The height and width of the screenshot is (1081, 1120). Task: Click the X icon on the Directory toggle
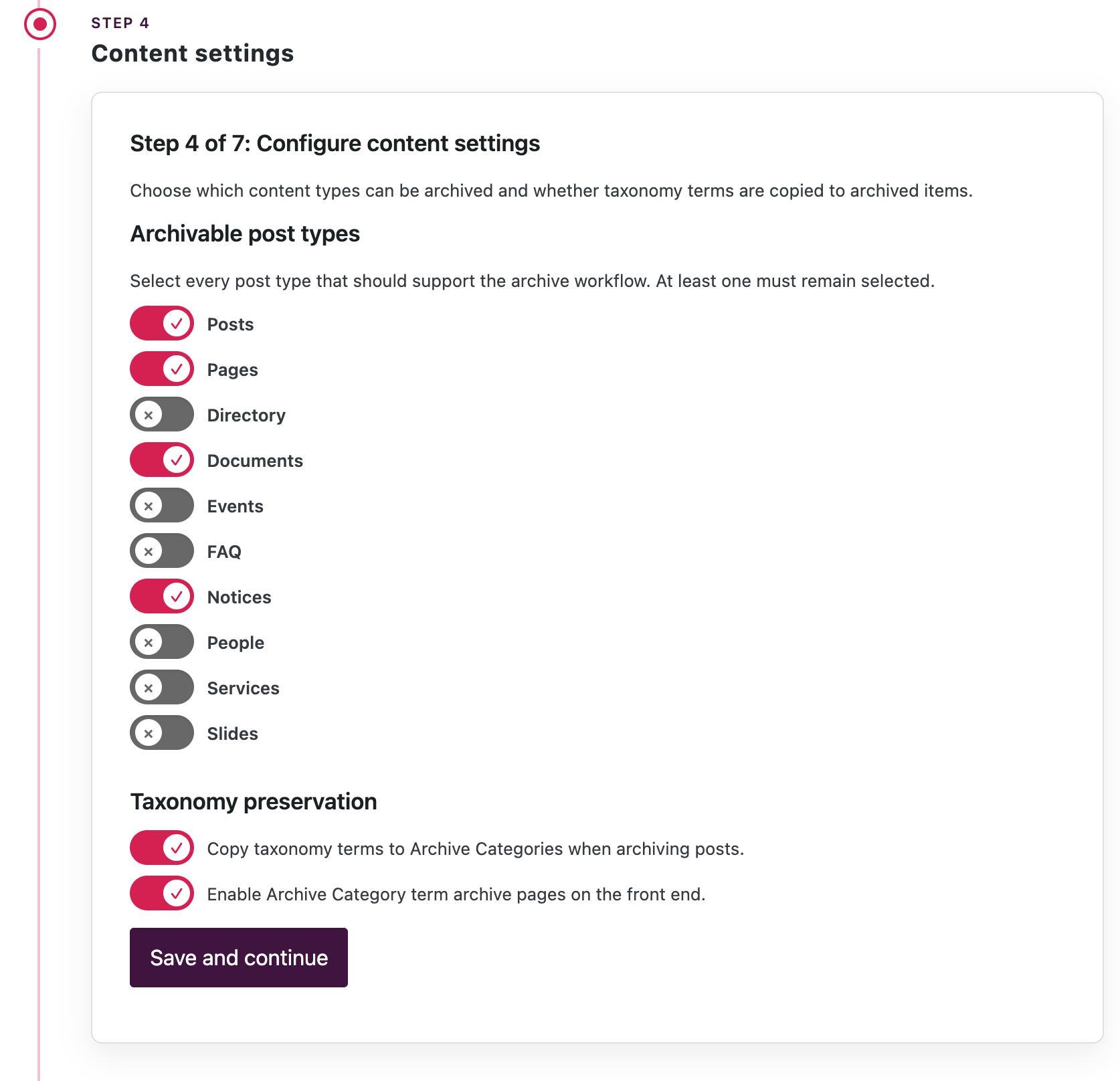click(149, 414)
